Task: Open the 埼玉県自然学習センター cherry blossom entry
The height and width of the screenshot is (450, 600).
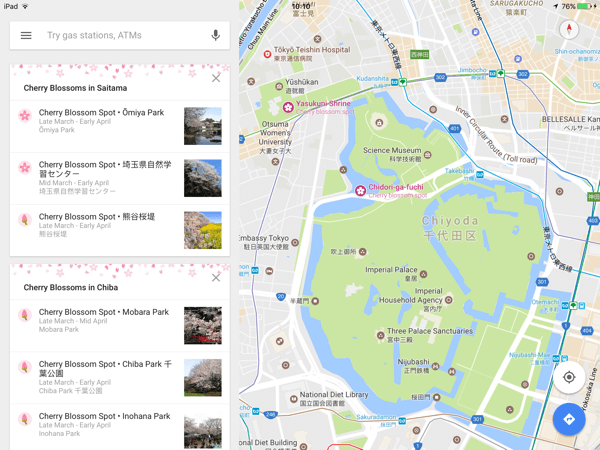Action: tap(120, 178)
